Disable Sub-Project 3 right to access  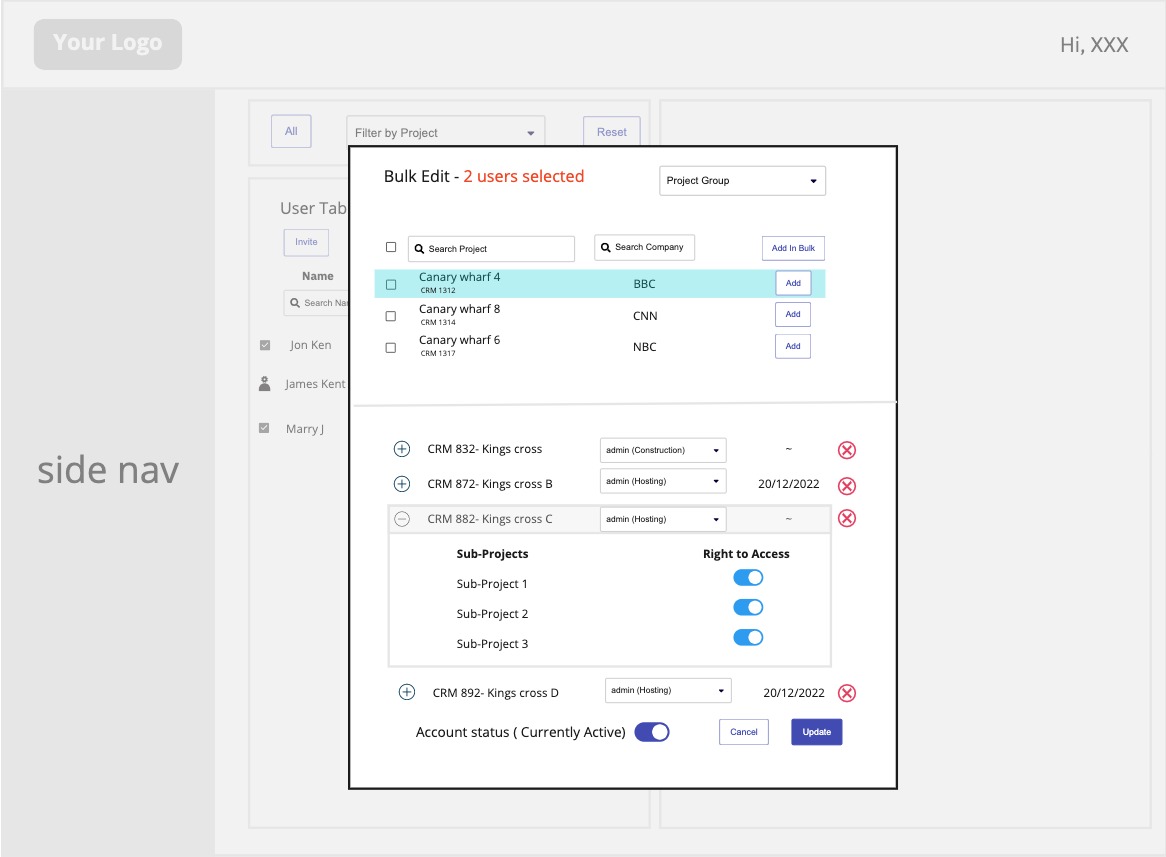tap(748, 637)
